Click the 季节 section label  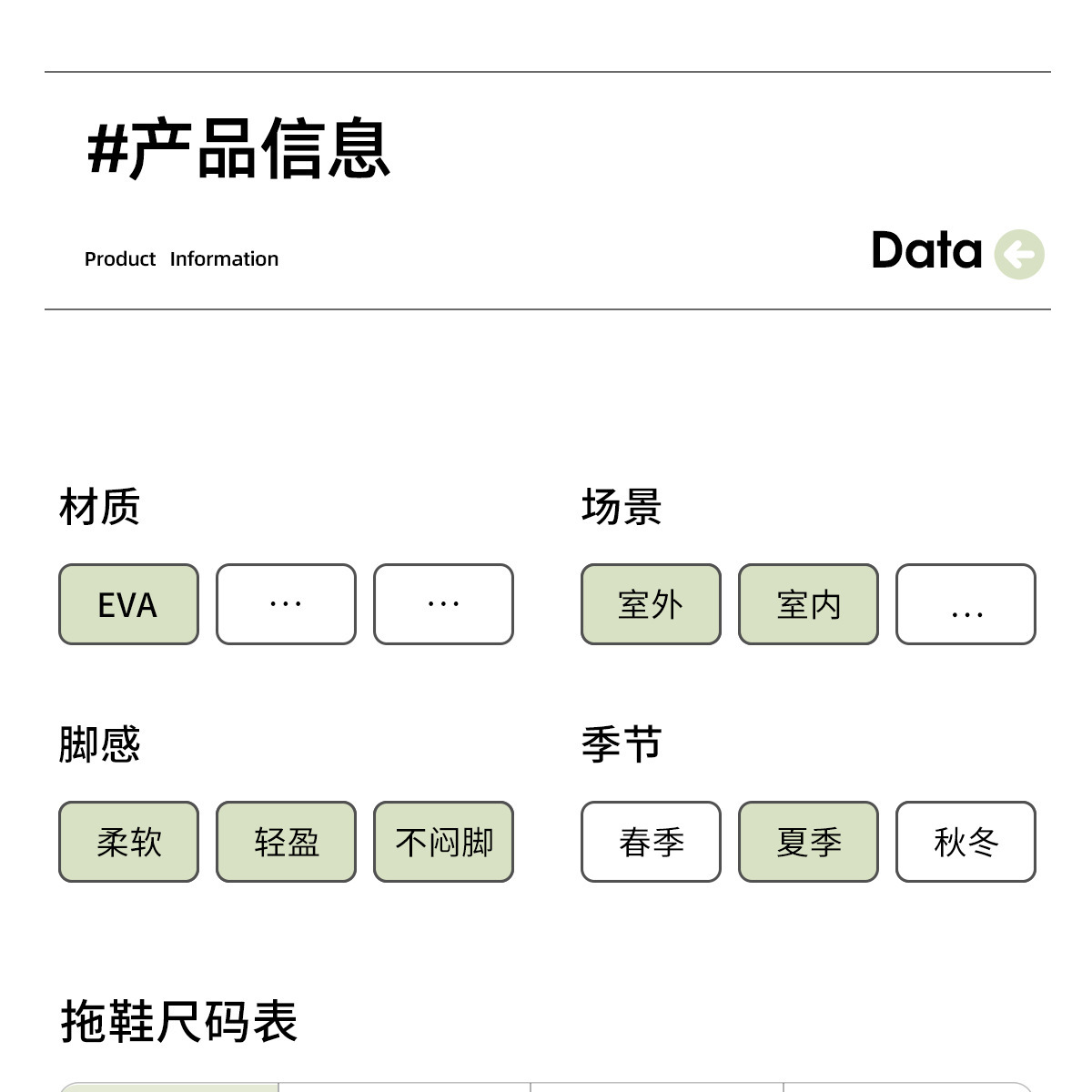click(622, 744)
